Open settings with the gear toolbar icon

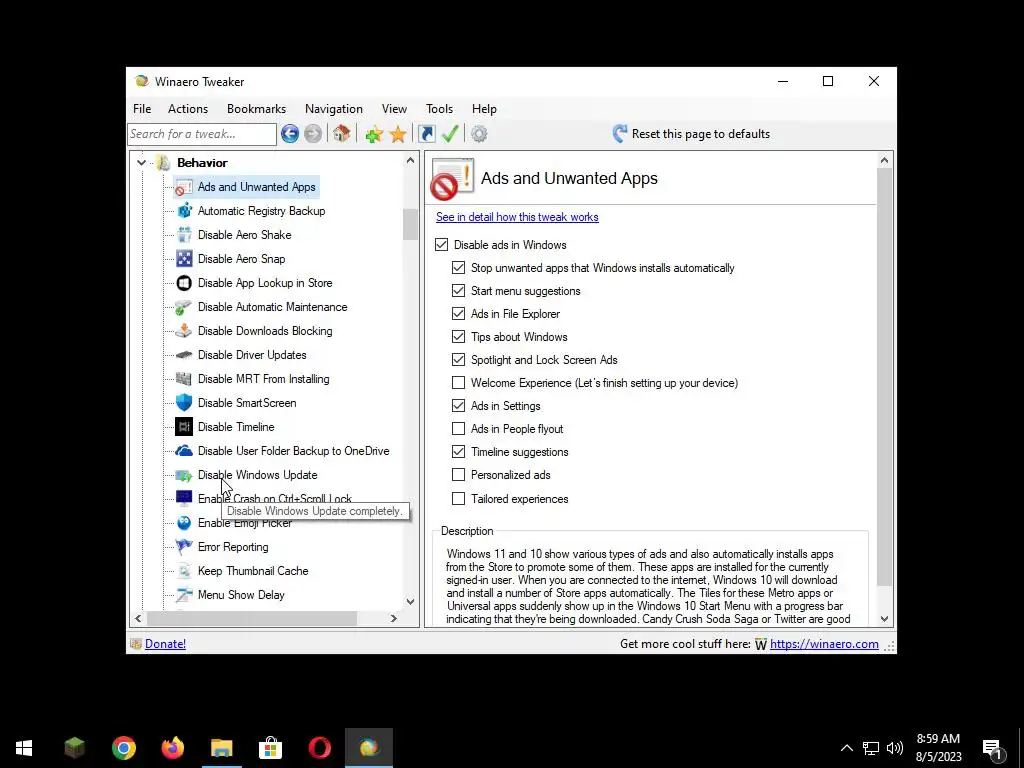point(479,134)
